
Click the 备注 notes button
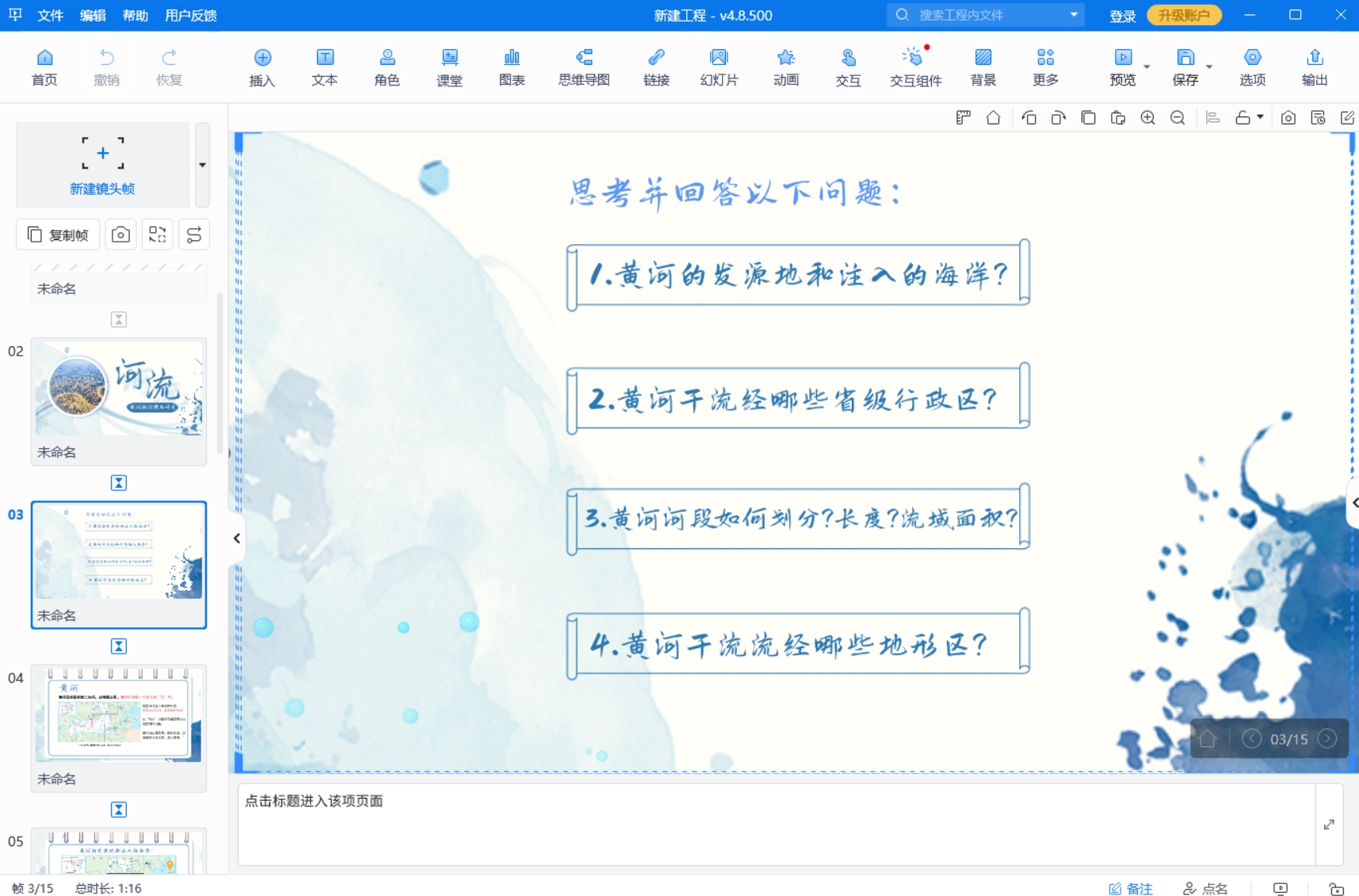(1131, 888)
